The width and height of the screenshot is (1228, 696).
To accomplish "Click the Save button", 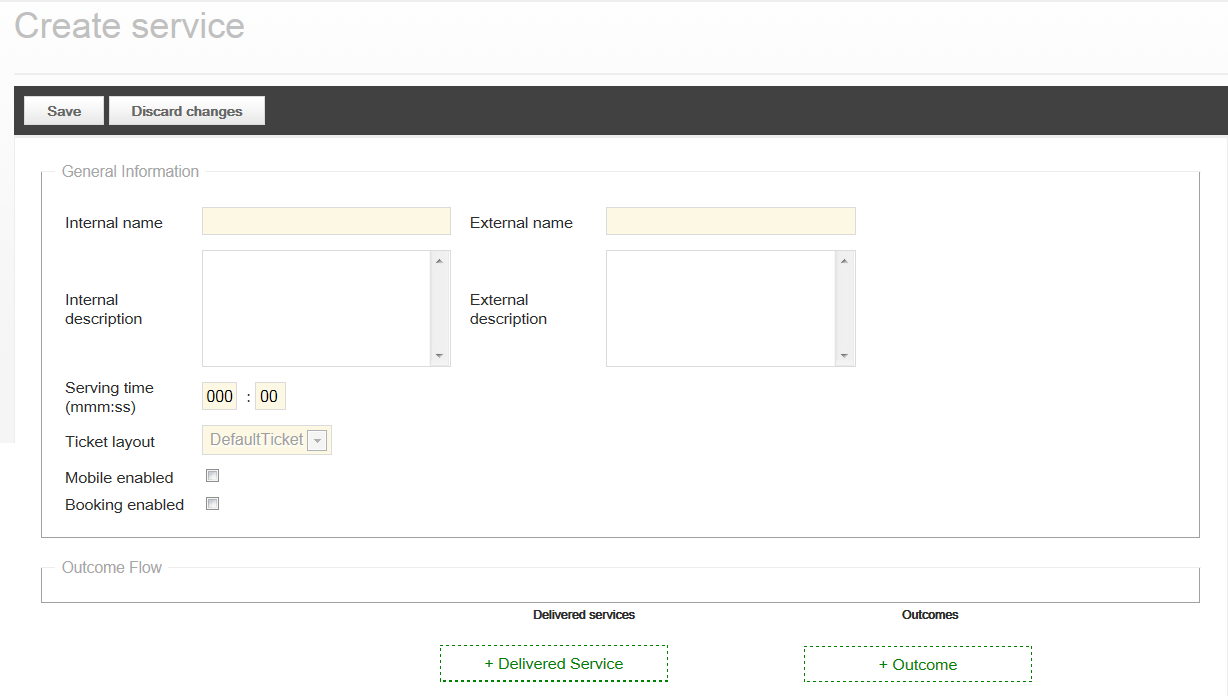I will tap(64, 111).
